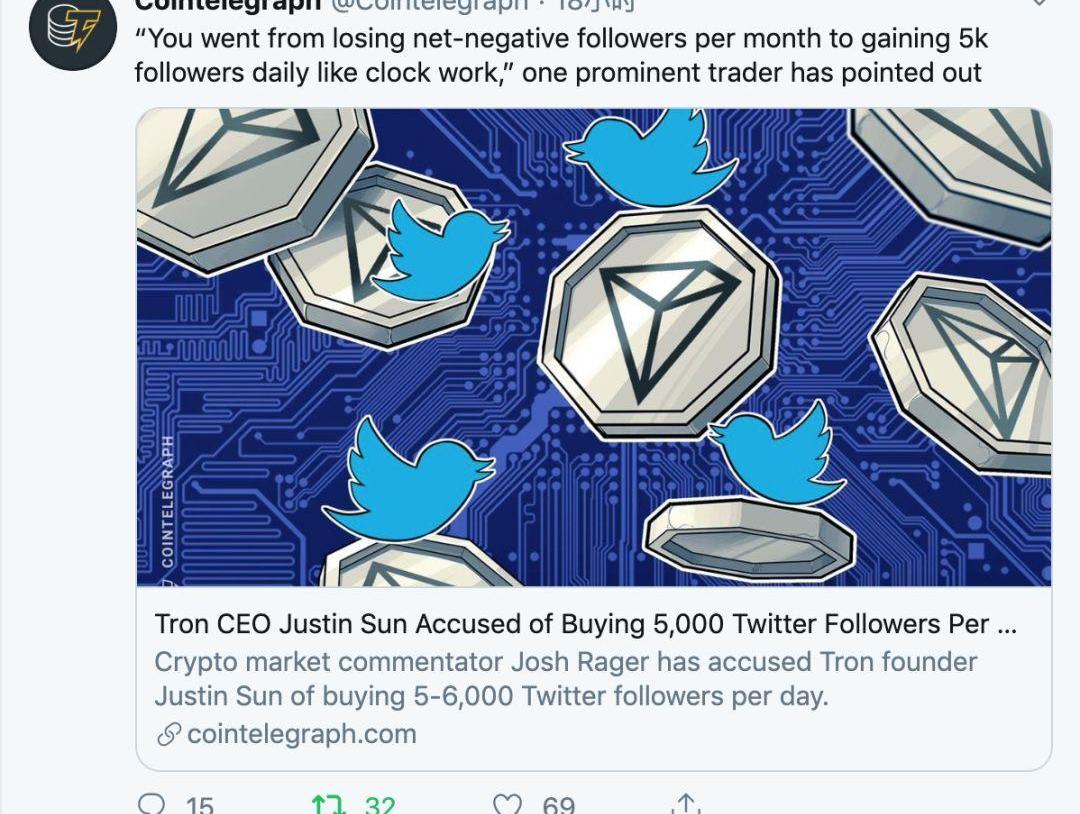Click the reply speech bubble icon

coord(153,804)
